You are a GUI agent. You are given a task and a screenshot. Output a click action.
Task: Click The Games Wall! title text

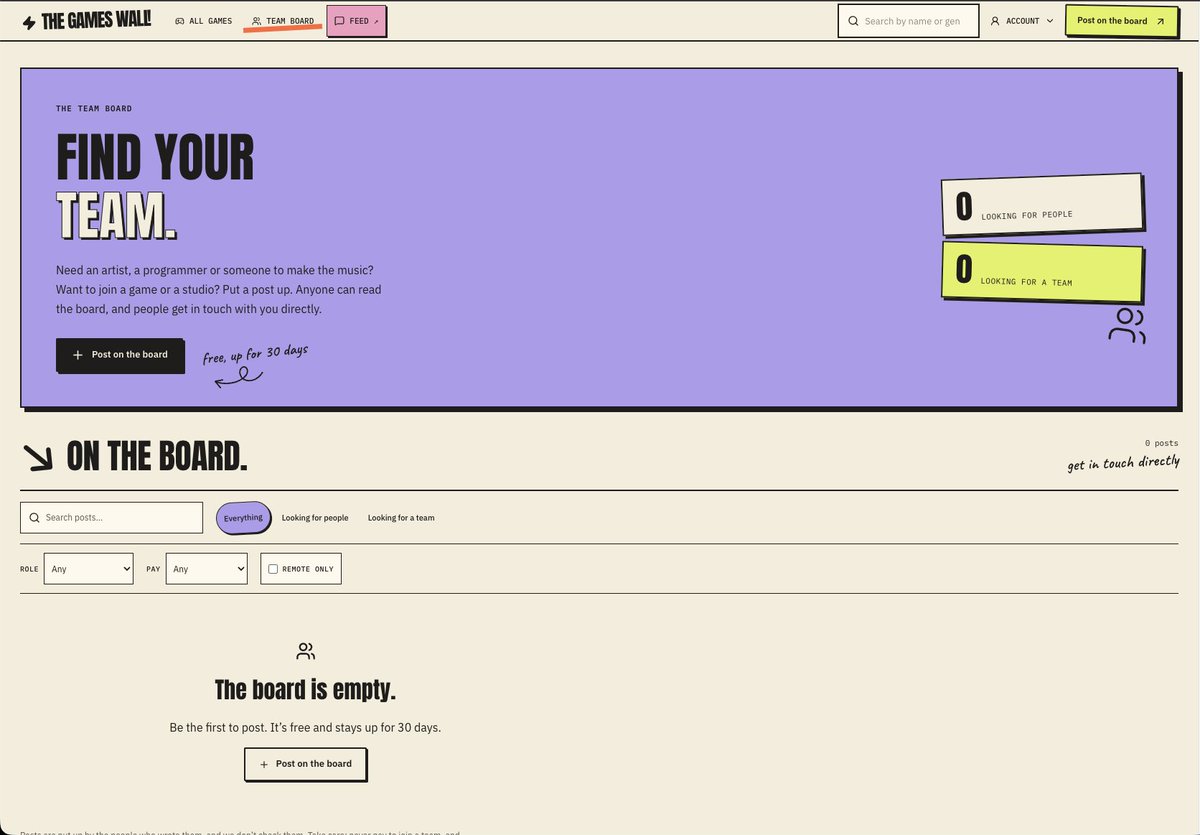[x=96, y=21]
